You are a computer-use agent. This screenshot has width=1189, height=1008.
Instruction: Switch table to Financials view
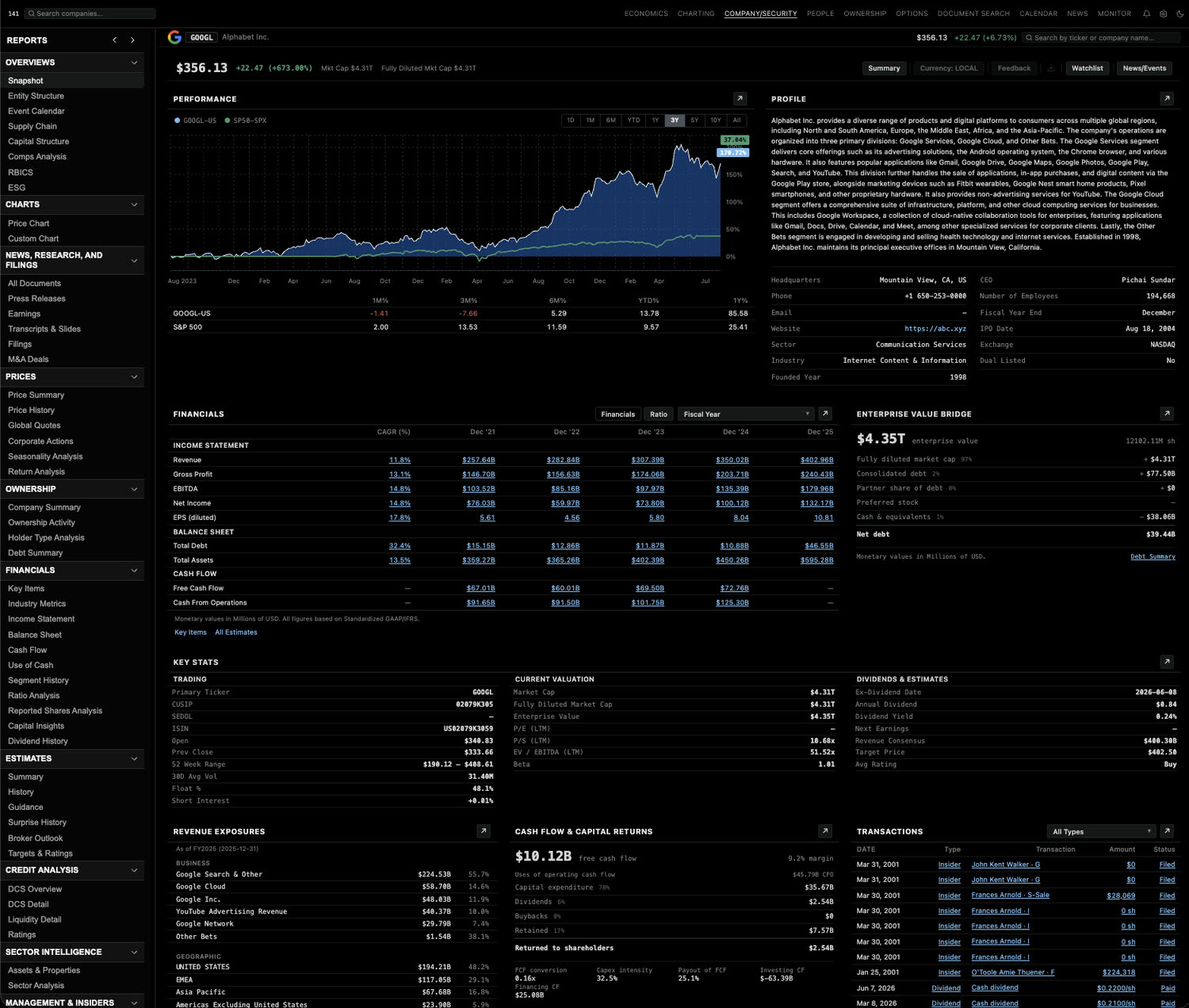click(617, 414)
